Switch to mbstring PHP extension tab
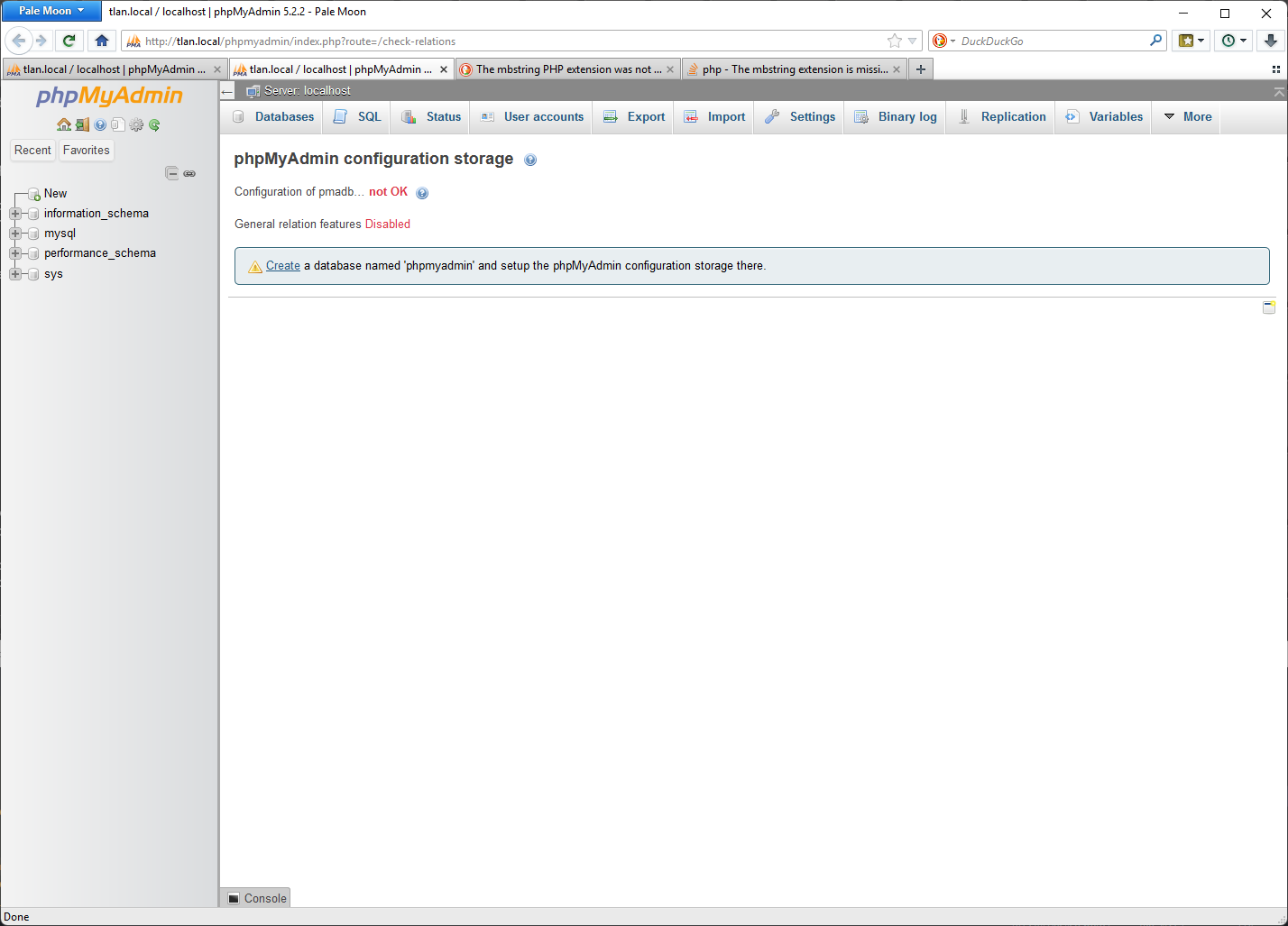This screenshot has width=1288, height=926. (x=567, y=69)
